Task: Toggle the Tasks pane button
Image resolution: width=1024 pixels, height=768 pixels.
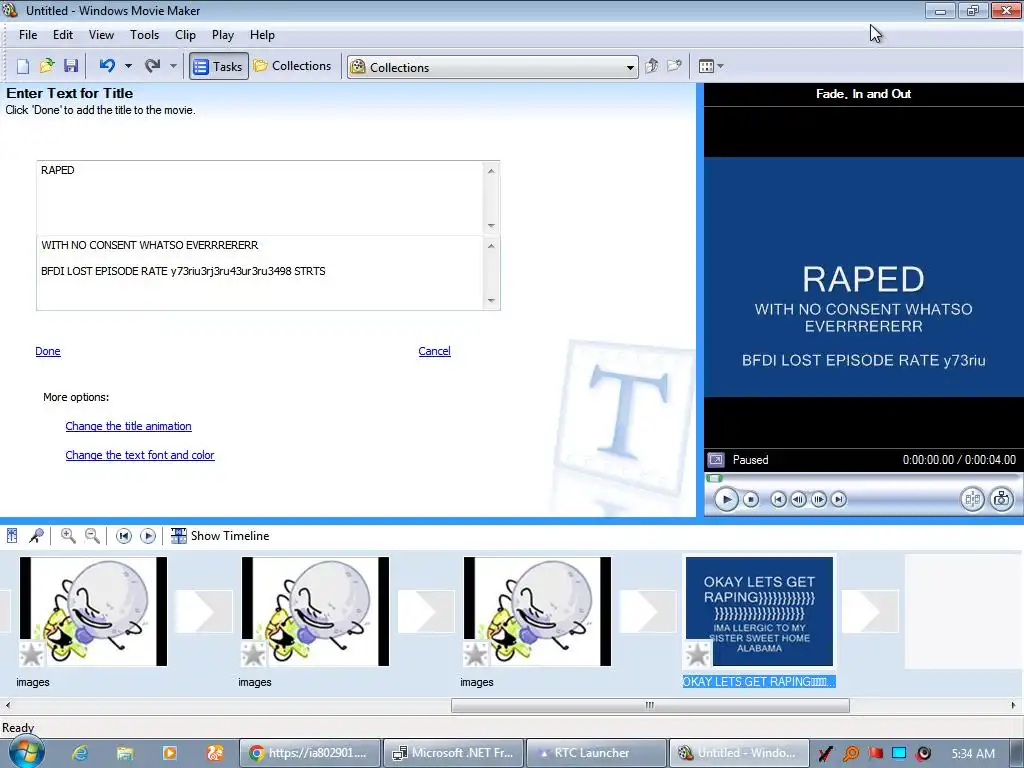Action: coord(219,66)
